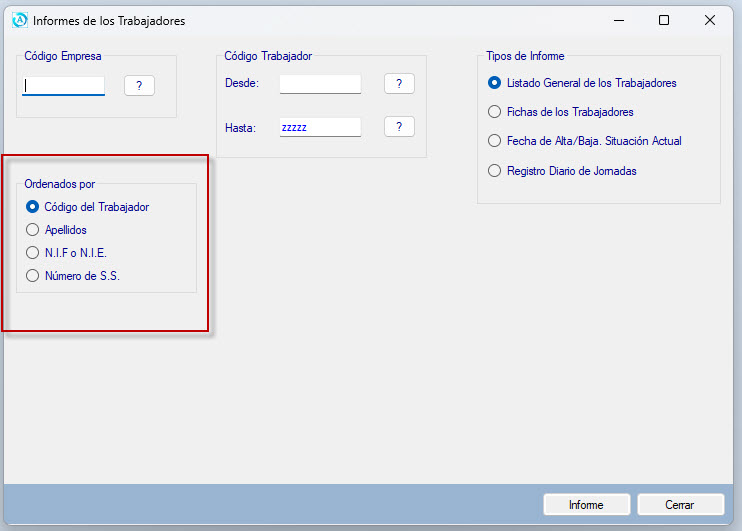Choose N.I.F o N.I.E. ordering

point(33,253)
